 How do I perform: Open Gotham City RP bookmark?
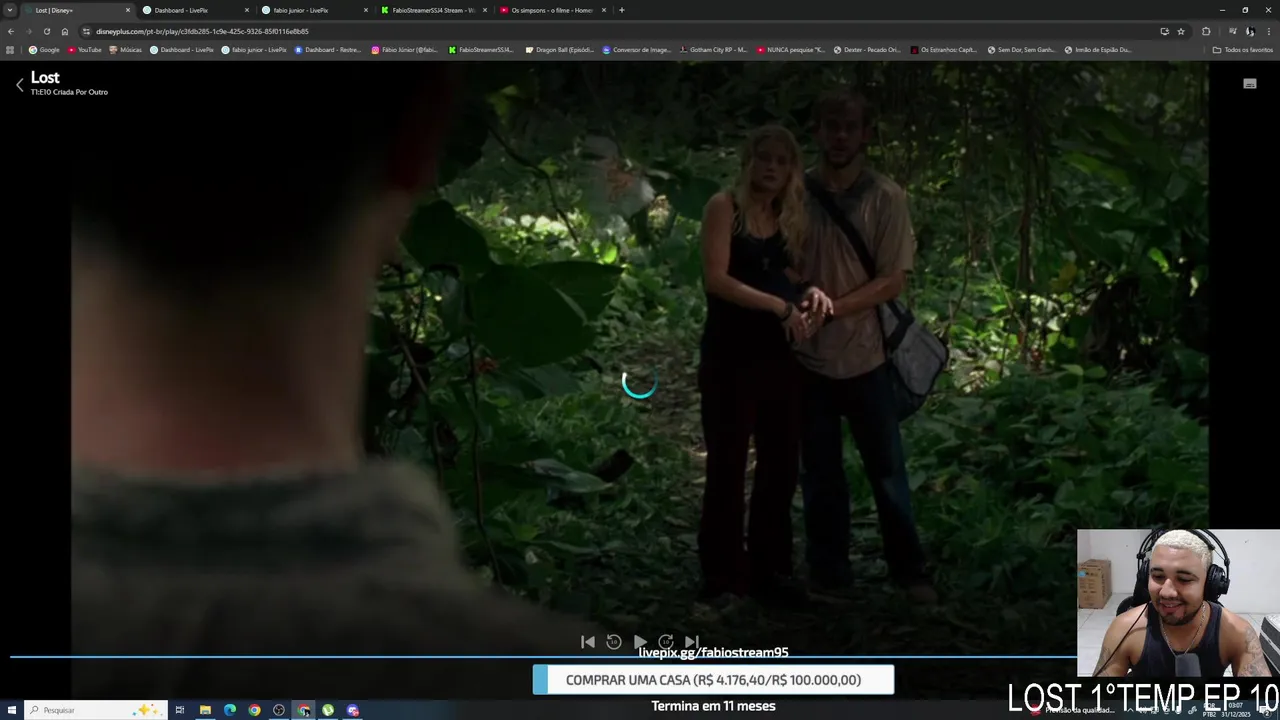pos(713,49)
